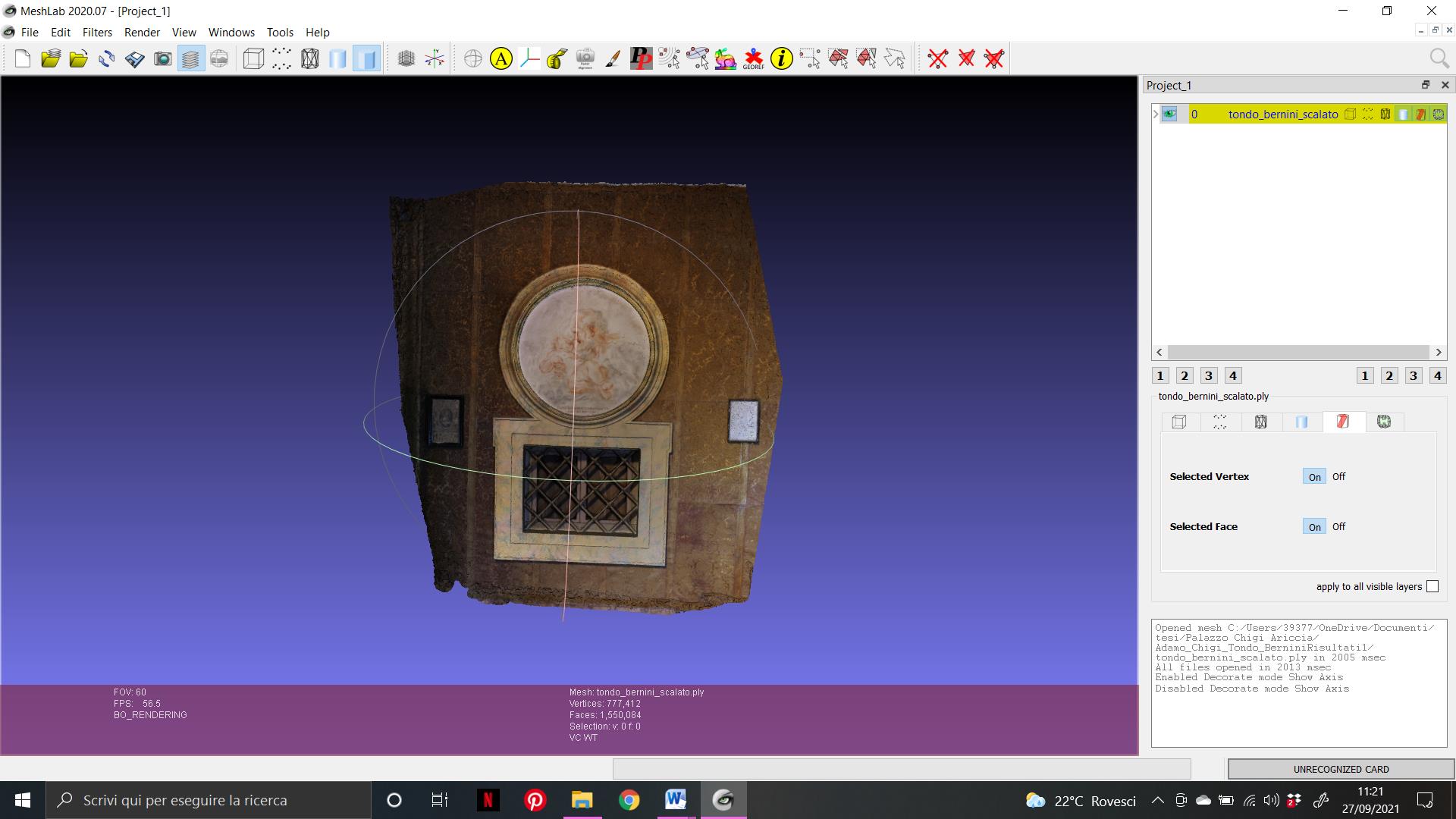Viewport: 1456px width, 819px height.
Task: Open the Raster Alignment camera tool
Action: (x=585, y=58)
